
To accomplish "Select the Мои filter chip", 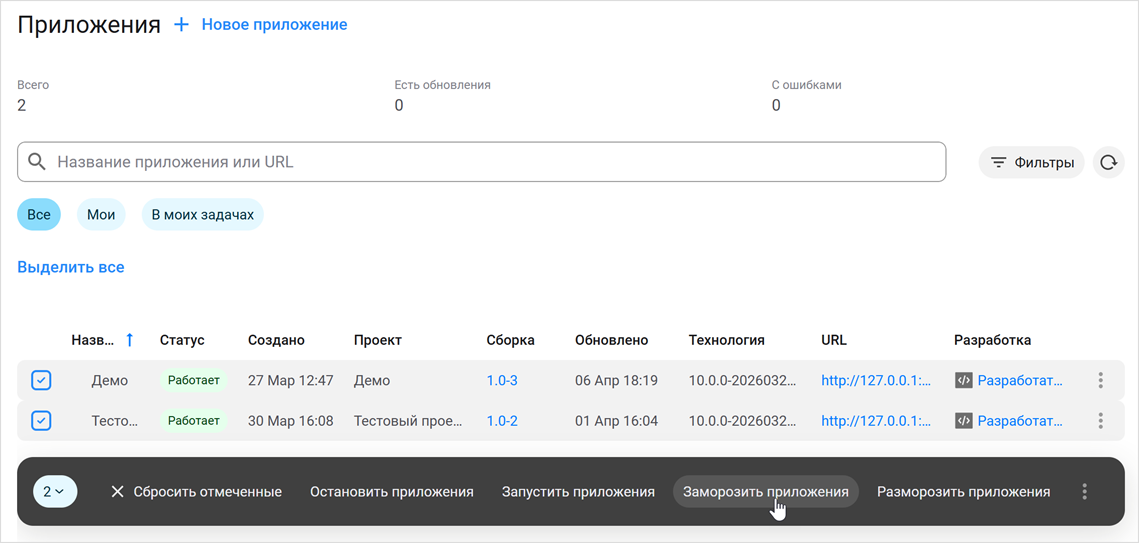I will (x=101, y=215).
